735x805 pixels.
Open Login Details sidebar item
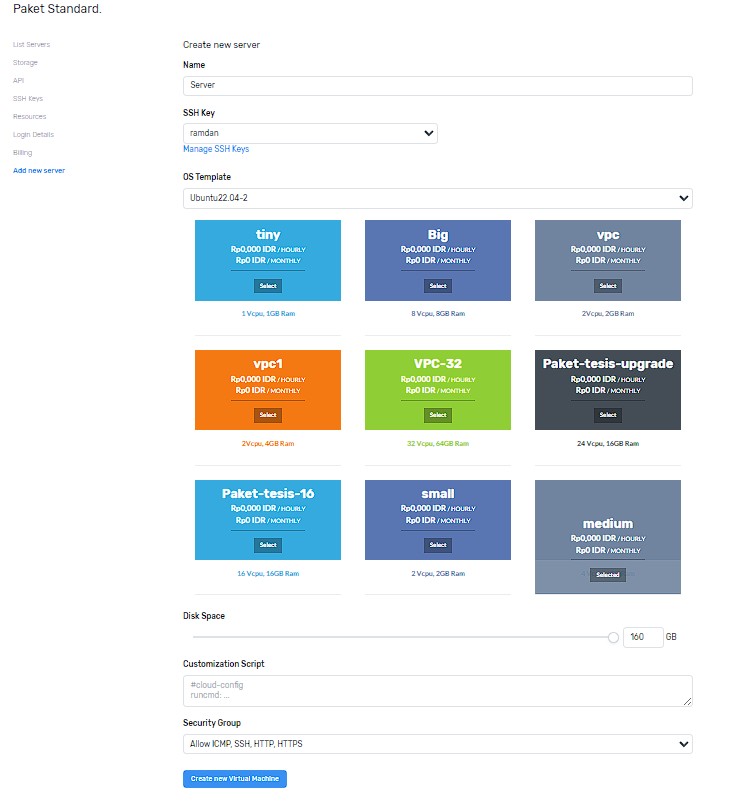coord(33,135)
